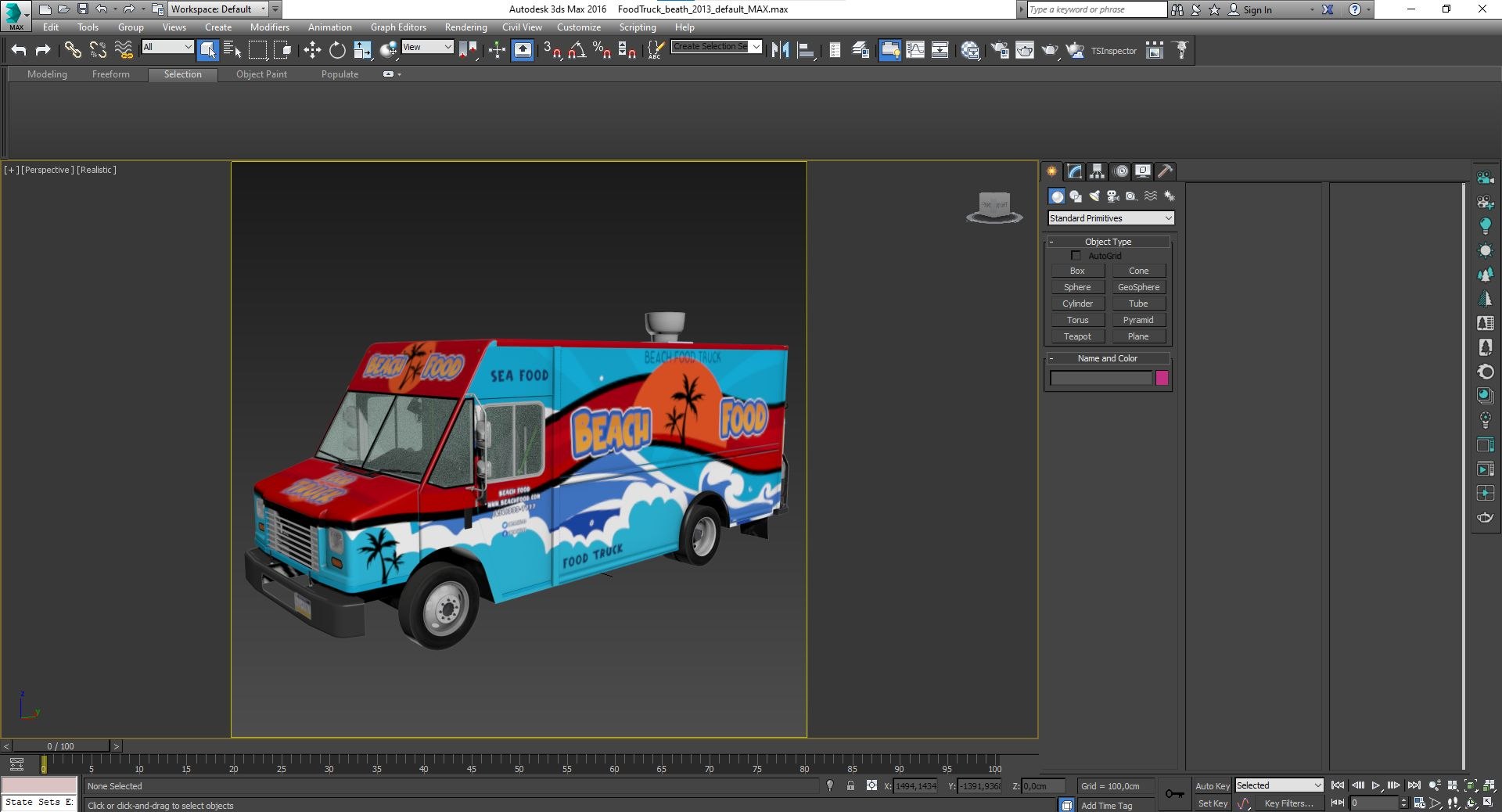This screenshot has height=812, width=1502.
Task: Open the Material Editor icon
Action: pos(971,51)
